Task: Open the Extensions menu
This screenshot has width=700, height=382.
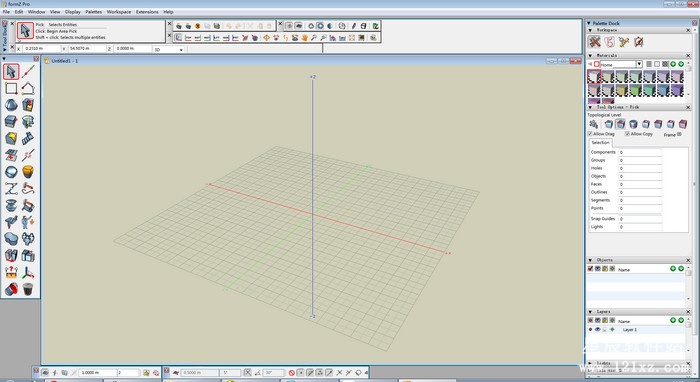Action: [x=147, y=12]
